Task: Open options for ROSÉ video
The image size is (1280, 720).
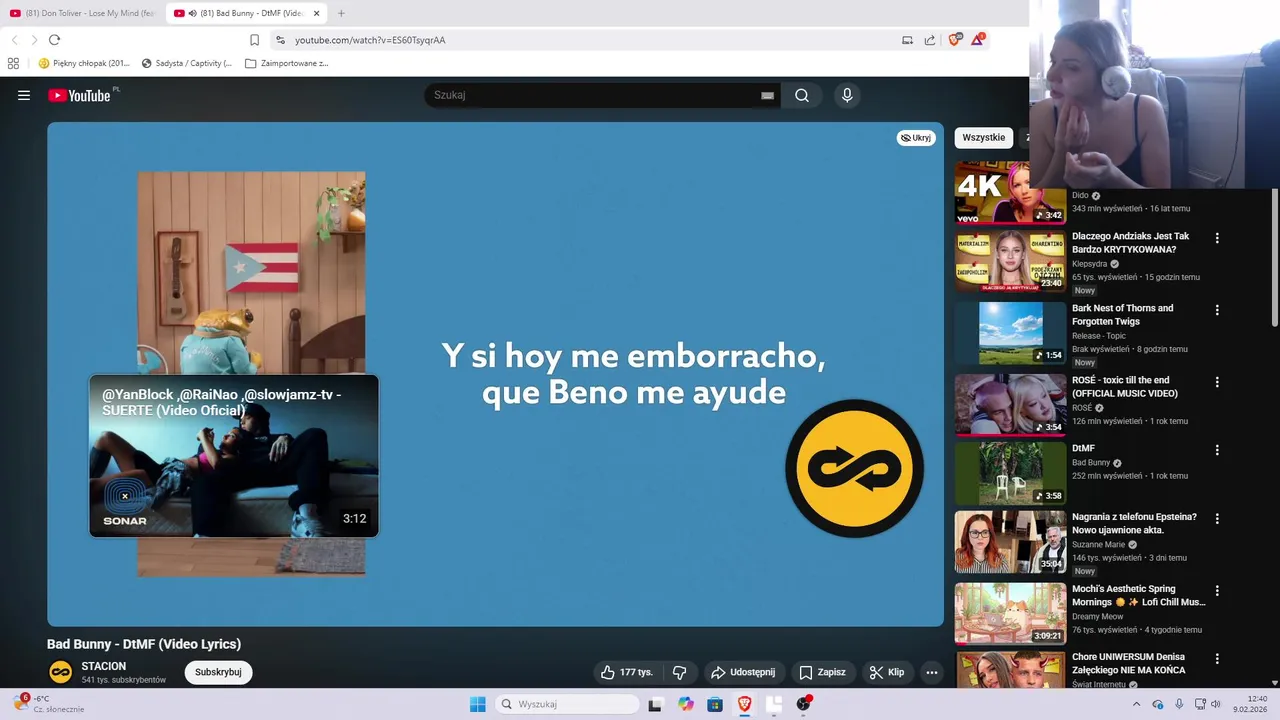Action: [x=1217, y=382]
